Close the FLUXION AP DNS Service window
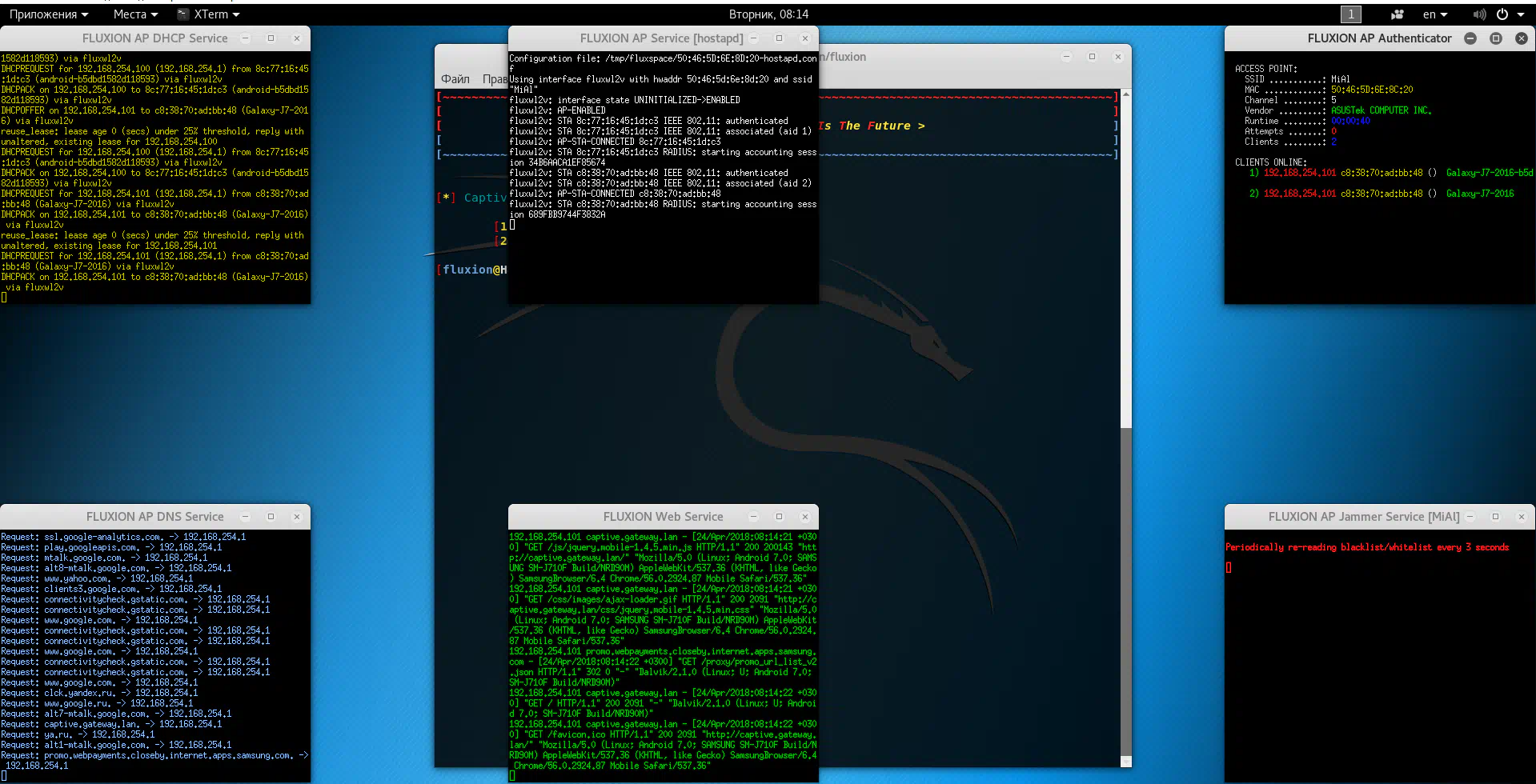1536x784 pixels. point(297,517)
